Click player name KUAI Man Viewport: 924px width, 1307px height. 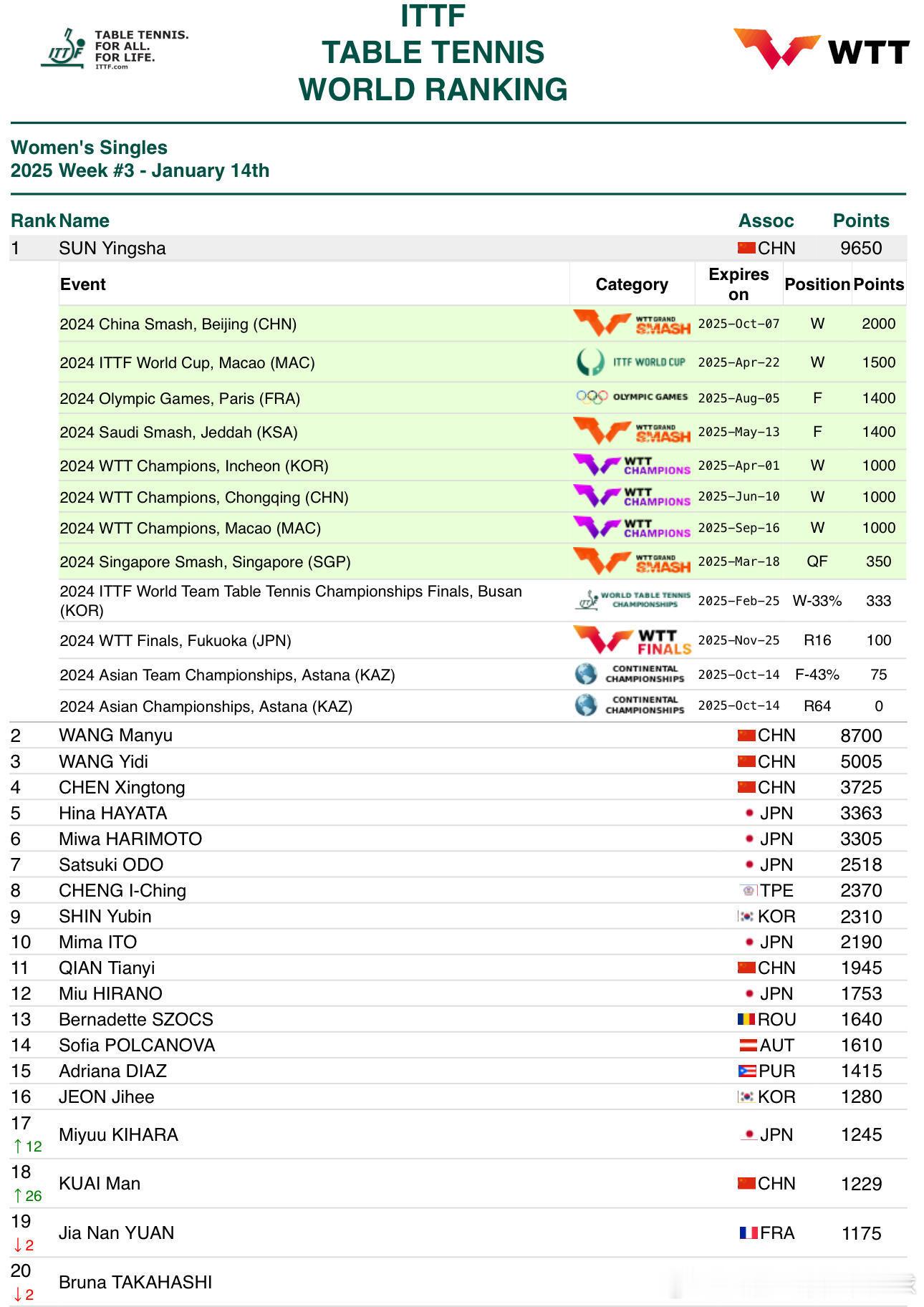point(100,1183)
